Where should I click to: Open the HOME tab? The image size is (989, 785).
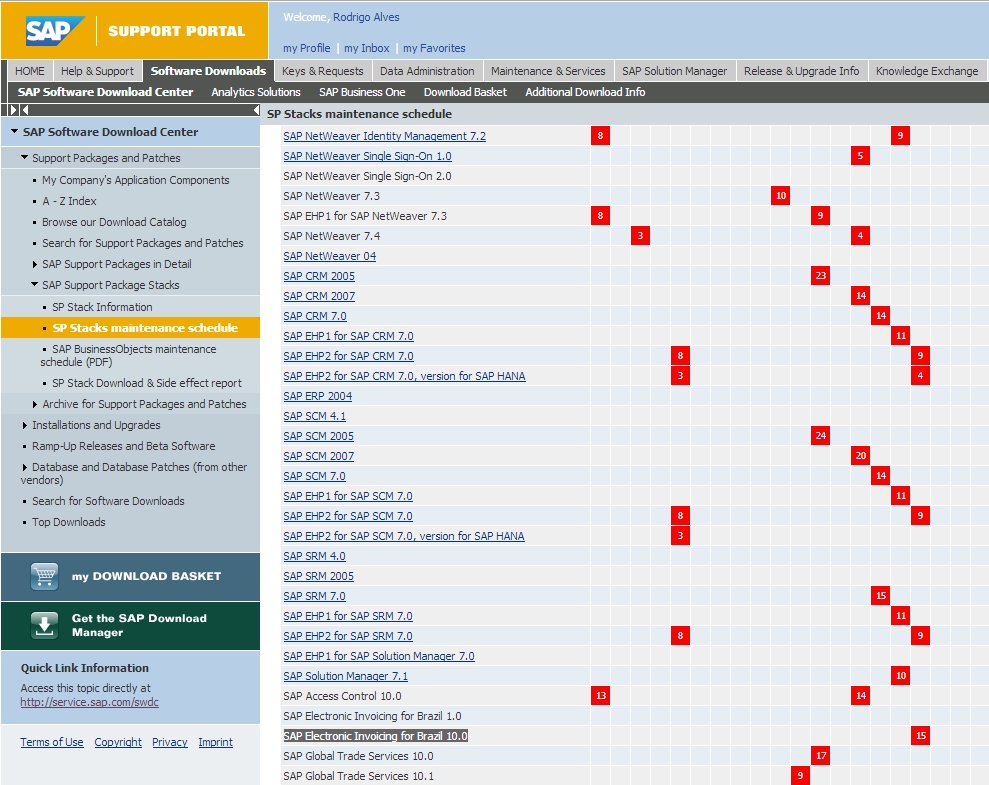coord(30,71)
